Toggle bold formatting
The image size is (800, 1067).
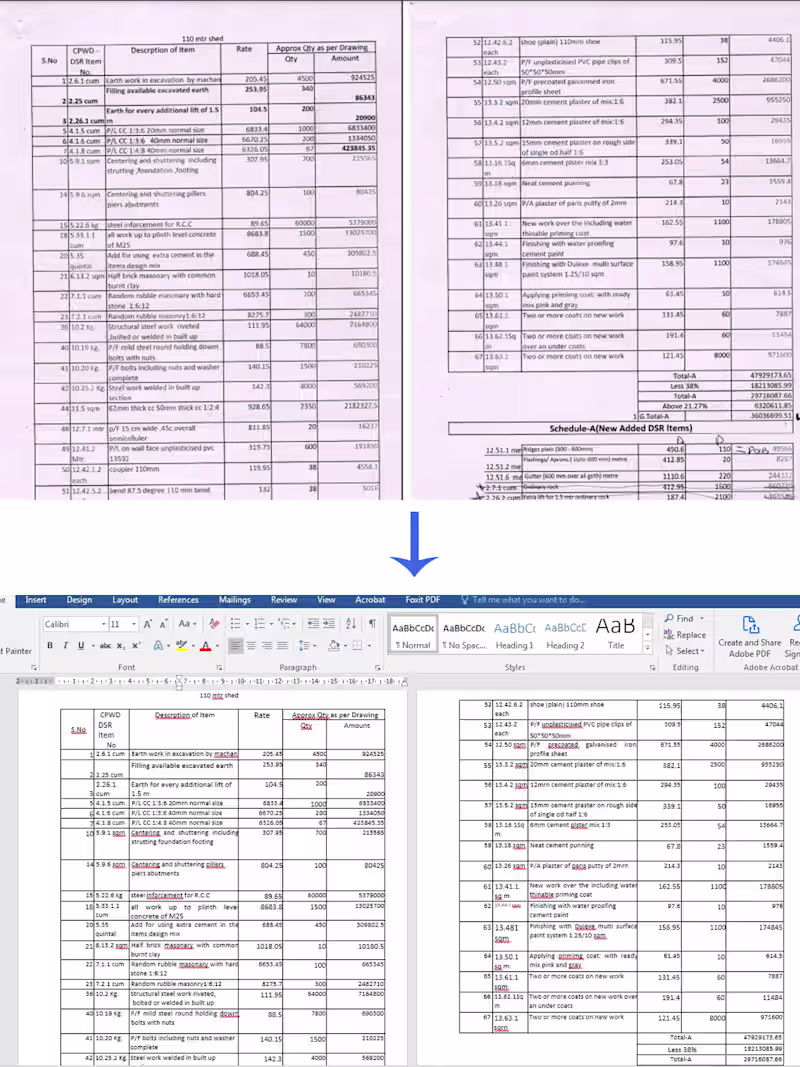[x=49, y=645]
